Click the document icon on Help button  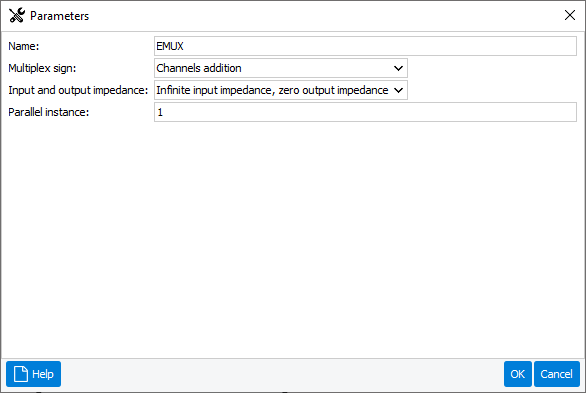pyautogui.click(x=21, y=374)
